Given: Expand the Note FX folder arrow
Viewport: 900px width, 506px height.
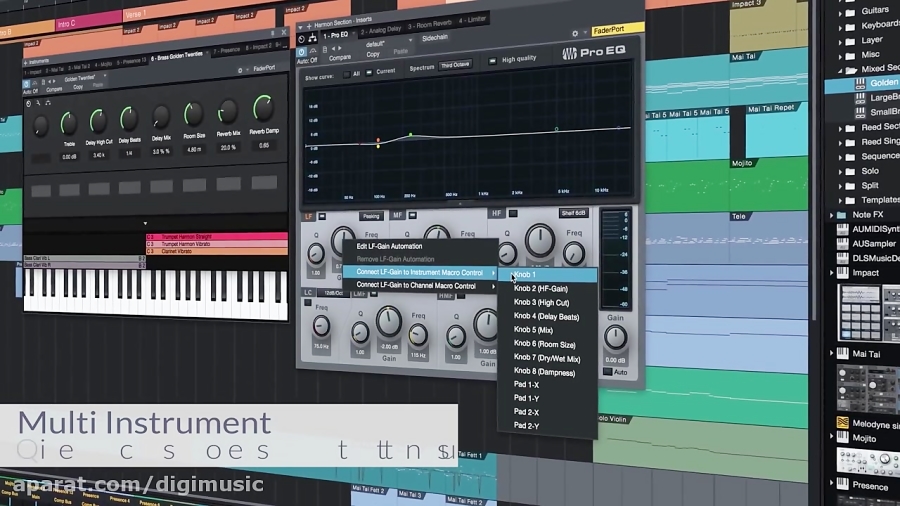Looking at the screenshot, I should (831, 215).
